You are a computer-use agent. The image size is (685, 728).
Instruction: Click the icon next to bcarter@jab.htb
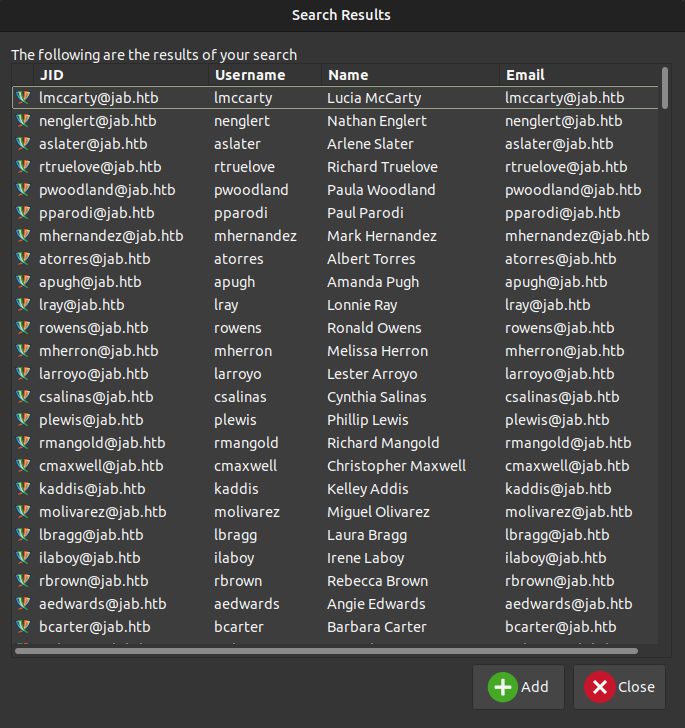tap(24, 627)
